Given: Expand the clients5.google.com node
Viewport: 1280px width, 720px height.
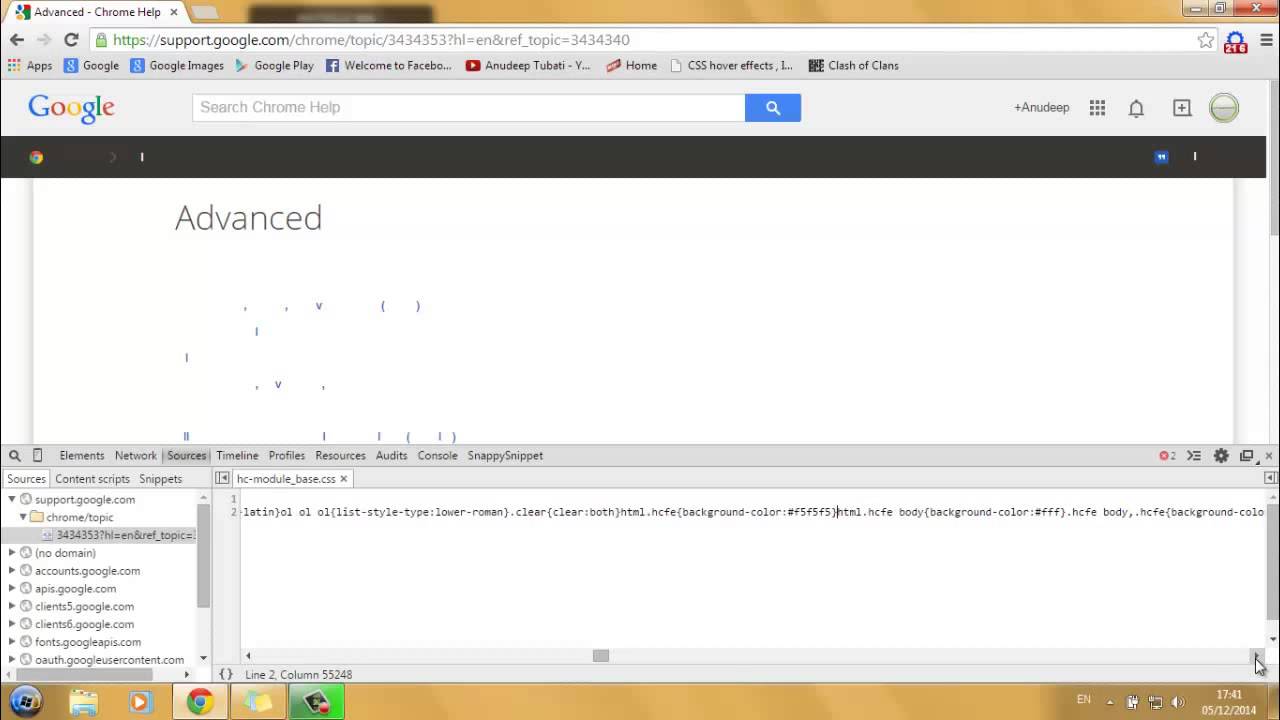Looking at the screenshot, I should pyautogui.click(x=12, y=607).
